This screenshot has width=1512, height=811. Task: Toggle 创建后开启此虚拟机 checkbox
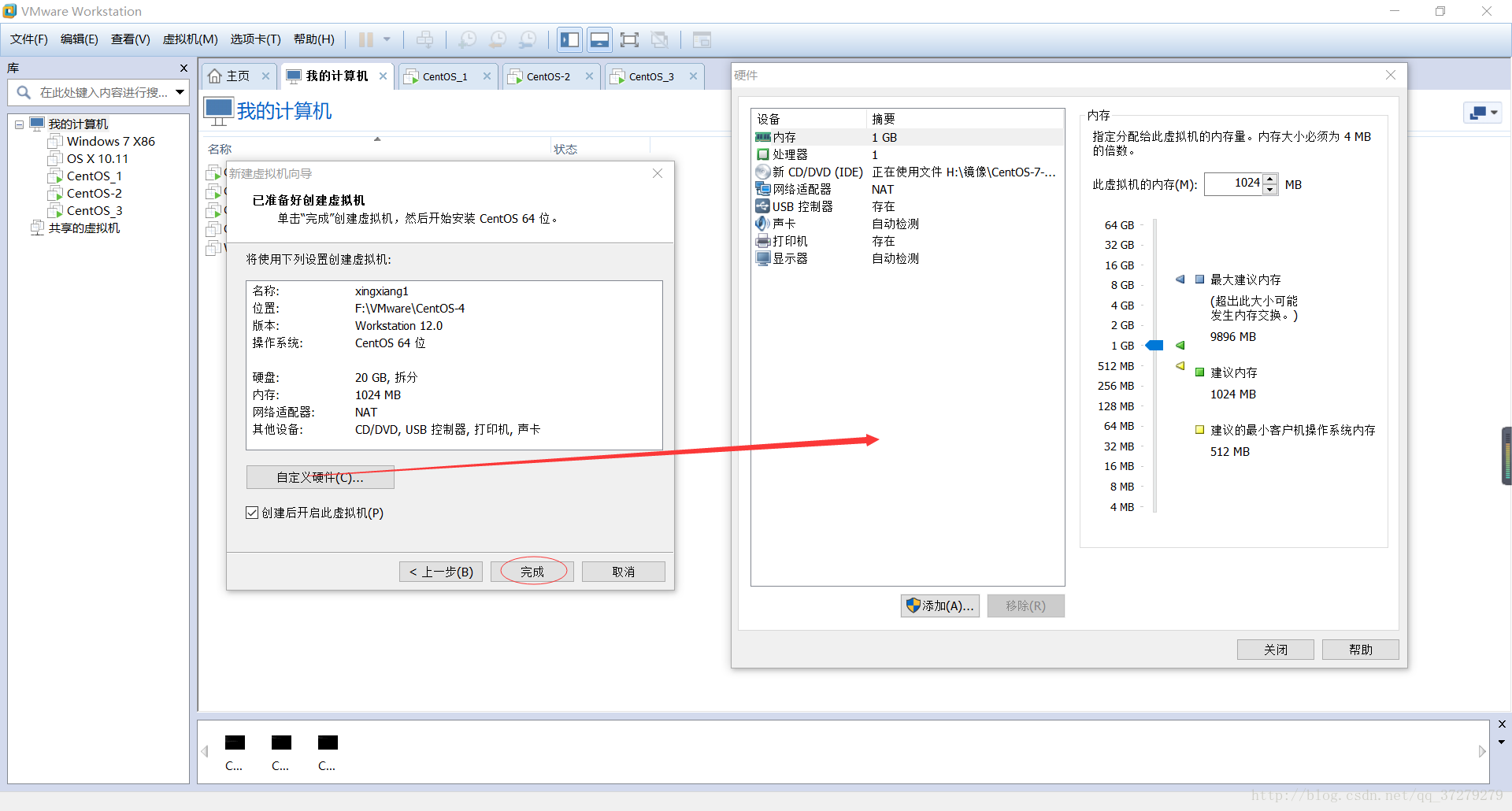click(x=252, y=513)
